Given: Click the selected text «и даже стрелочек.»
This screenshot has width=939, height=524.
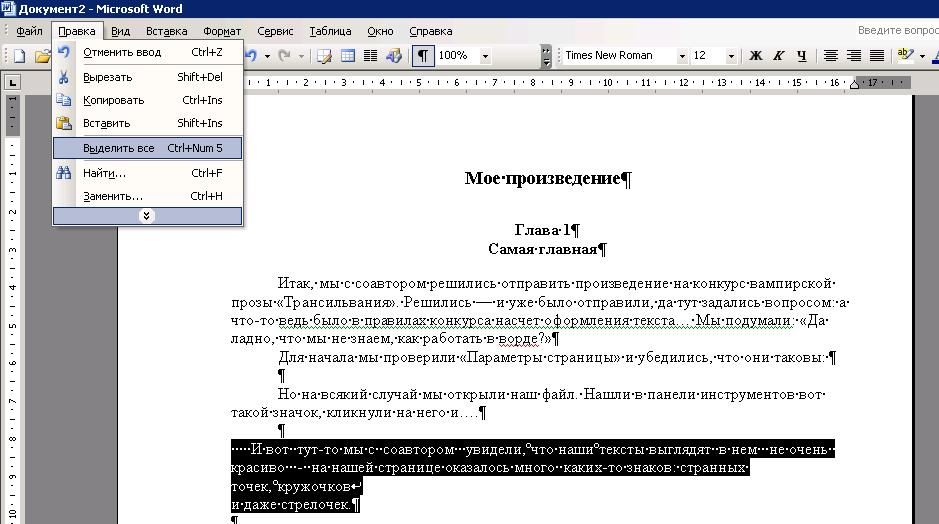Looking at the screenshot, I should (290, 504).
